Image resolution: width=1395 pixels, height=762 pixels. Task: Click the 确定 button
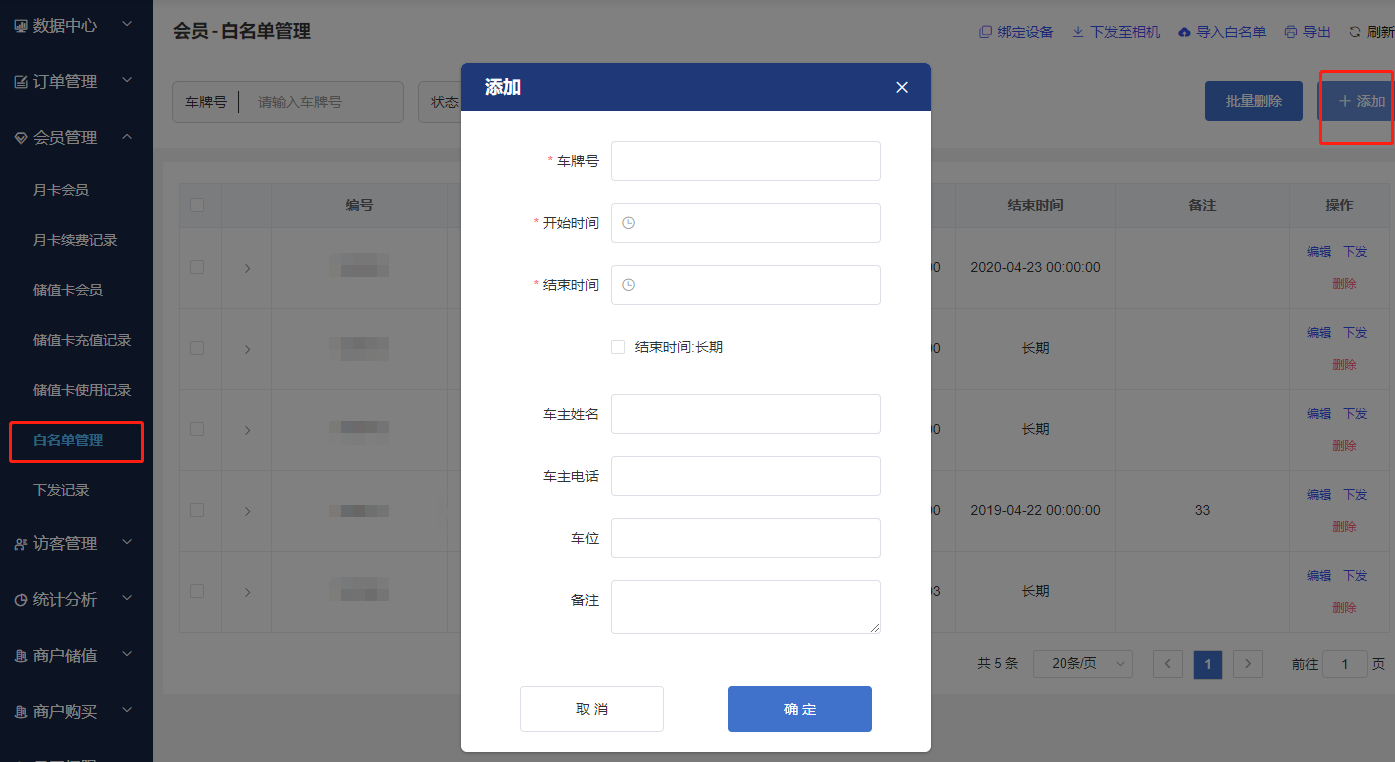[x=800, y=709]
